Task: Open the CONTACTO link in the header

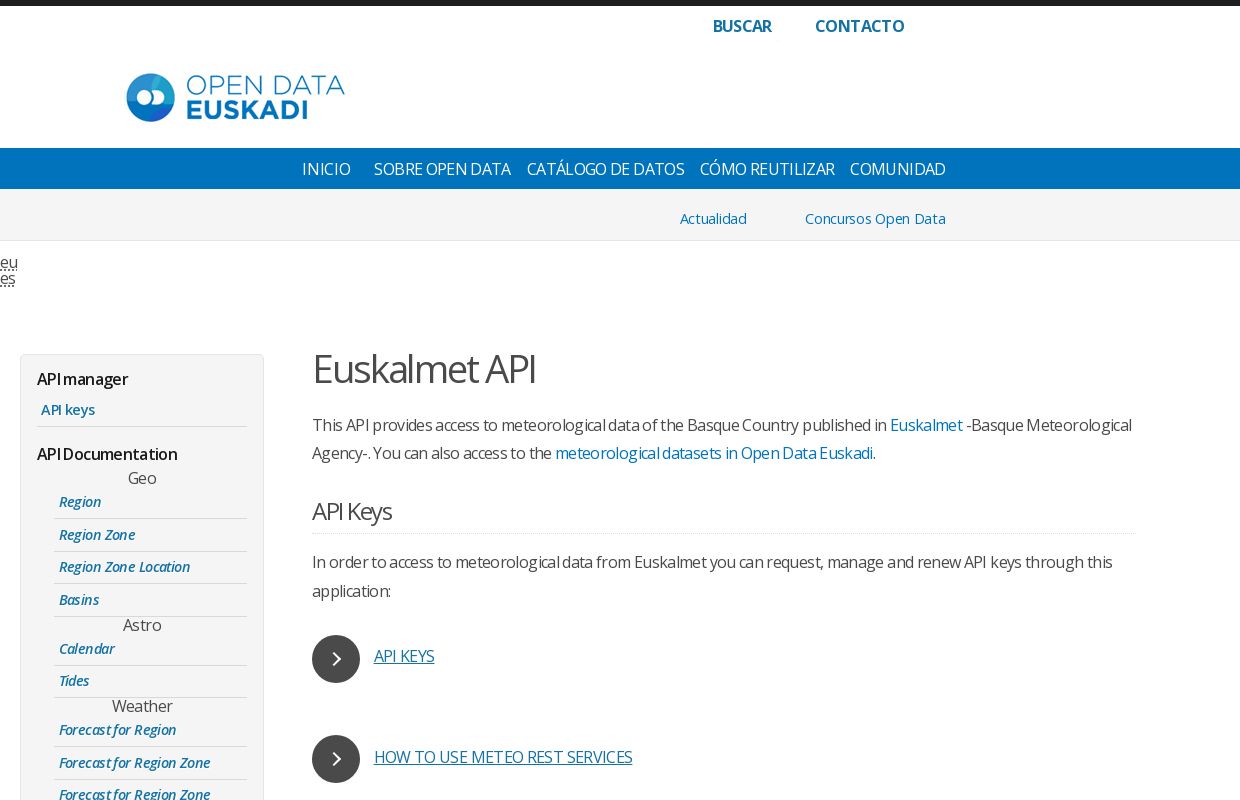Action: coord(859,26)
